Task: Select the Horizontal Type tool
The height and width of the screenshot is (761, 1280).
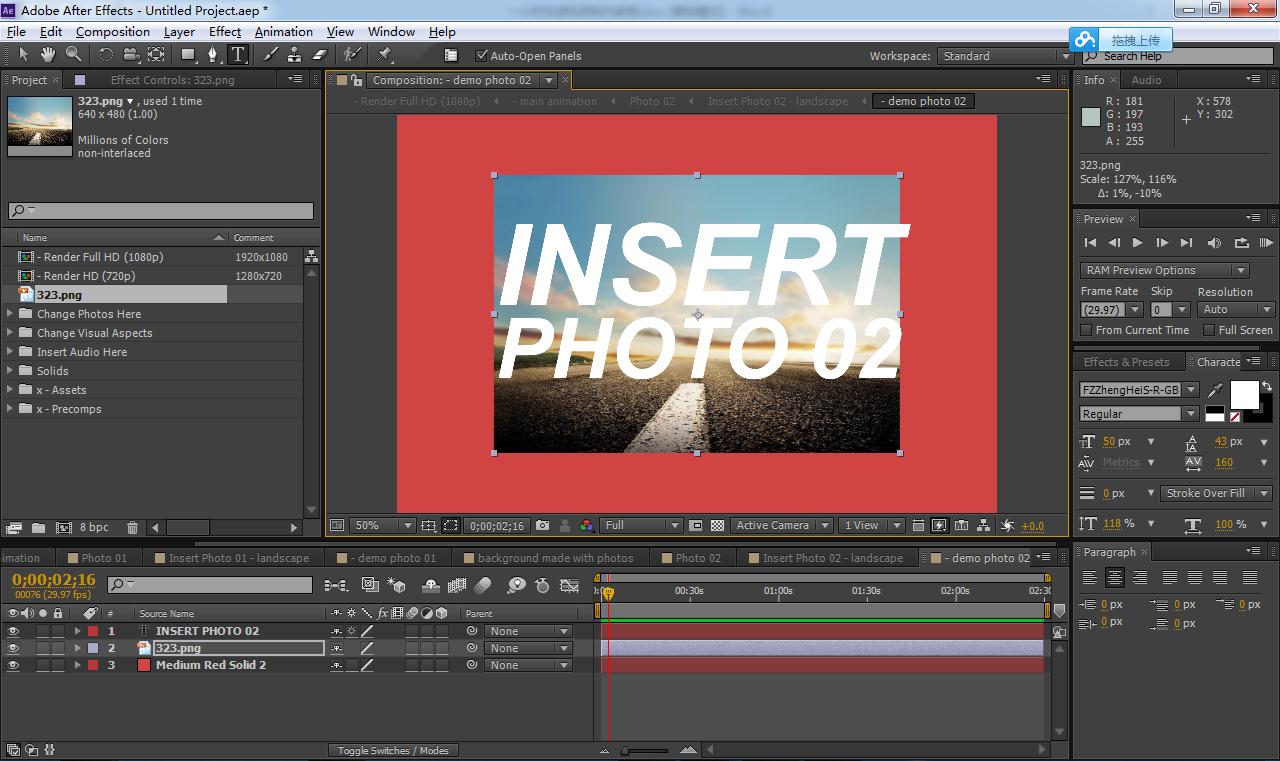Action: pos(238,55)
